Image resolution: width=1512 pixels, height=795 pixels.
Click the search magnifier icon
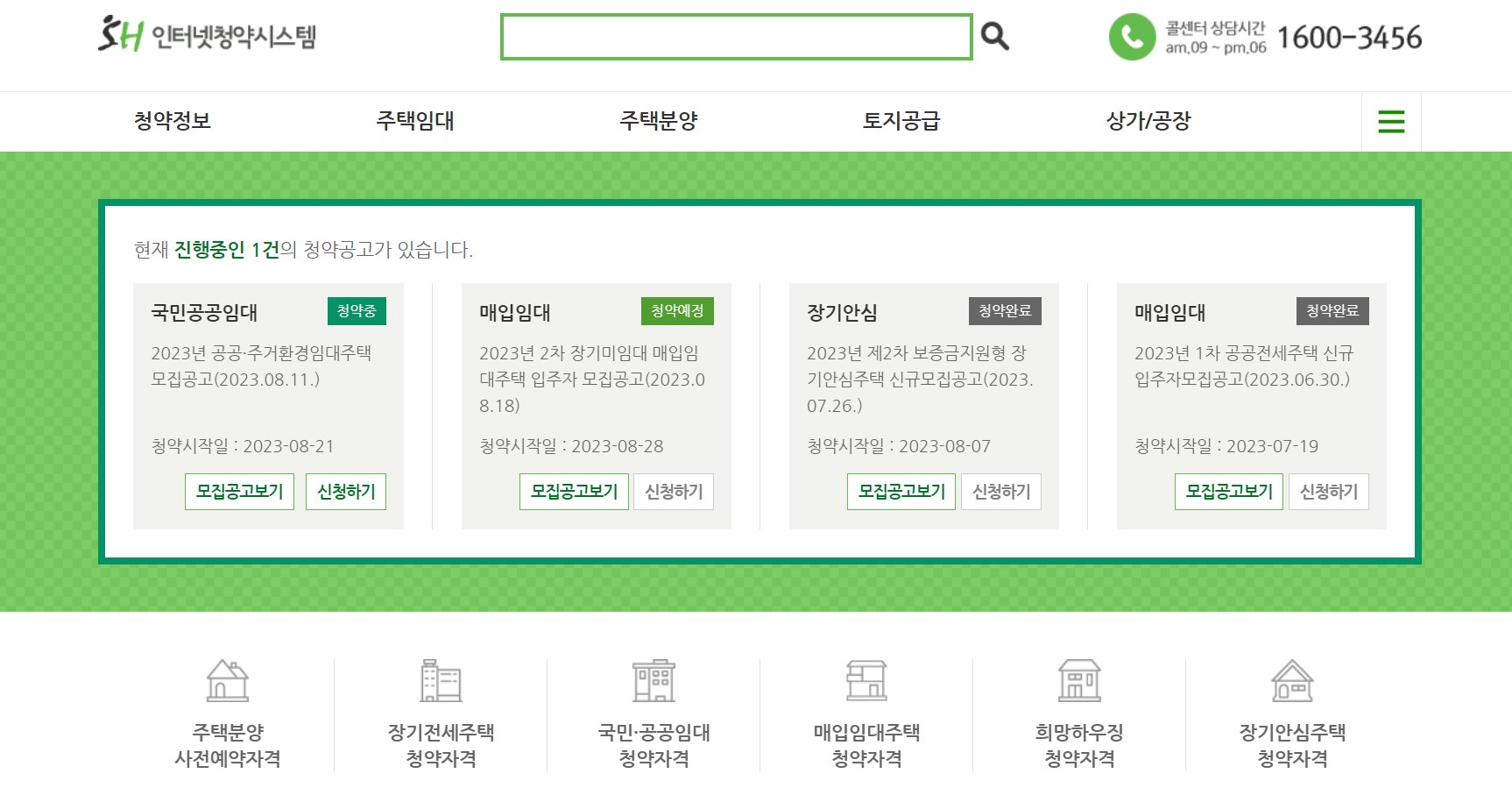994,38
